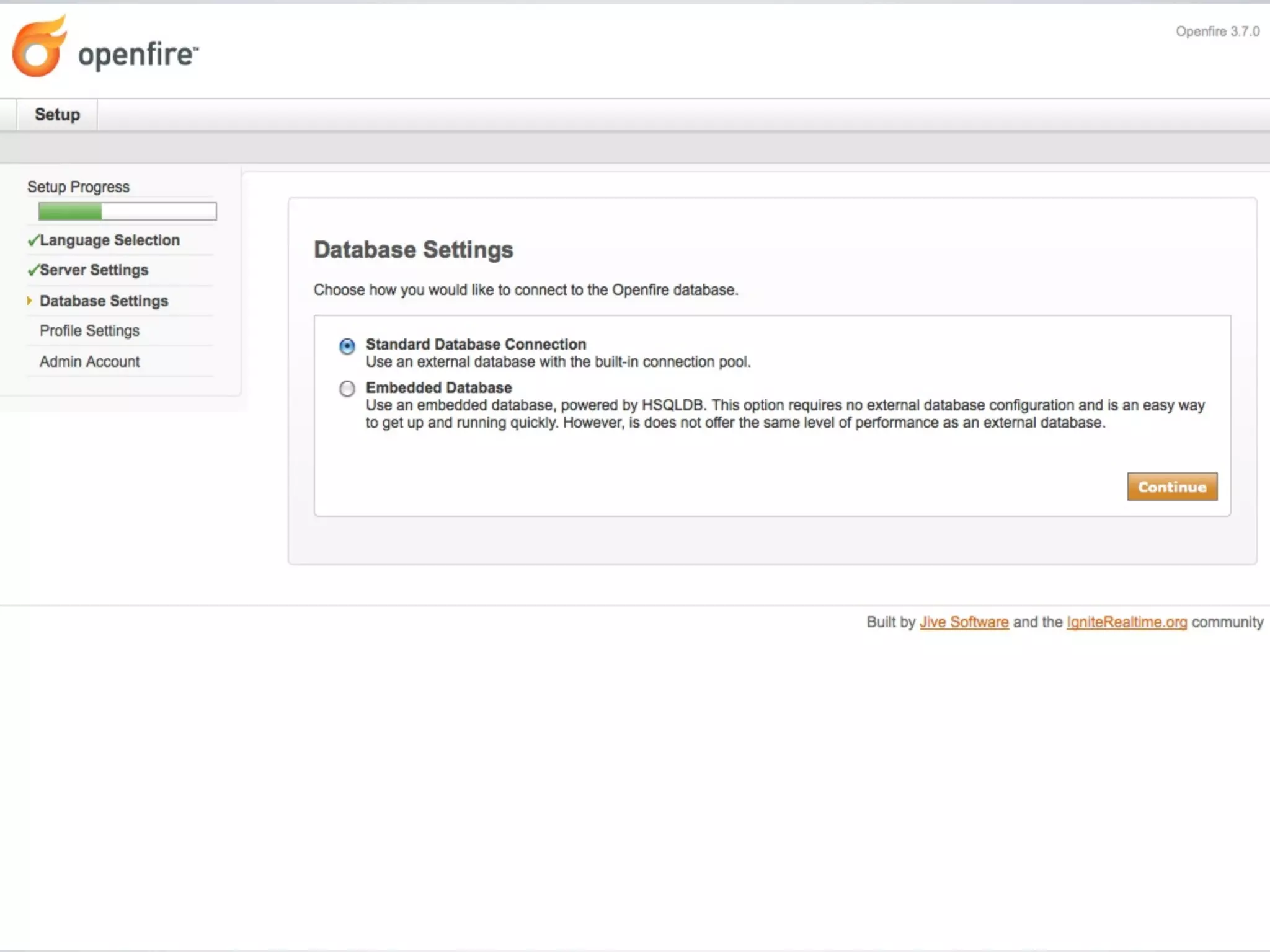Open the IgniteRealtime.org link
Image resolution: width=1270 pixels, height=952 pixels.
[x=1126, y=622]
